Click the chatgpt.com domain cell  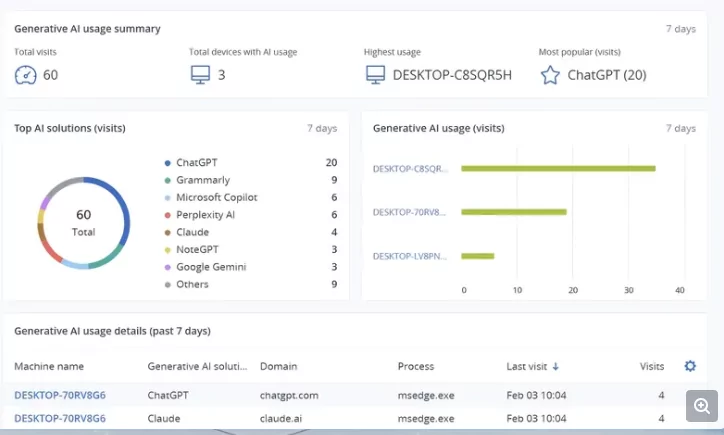(289, 396)
